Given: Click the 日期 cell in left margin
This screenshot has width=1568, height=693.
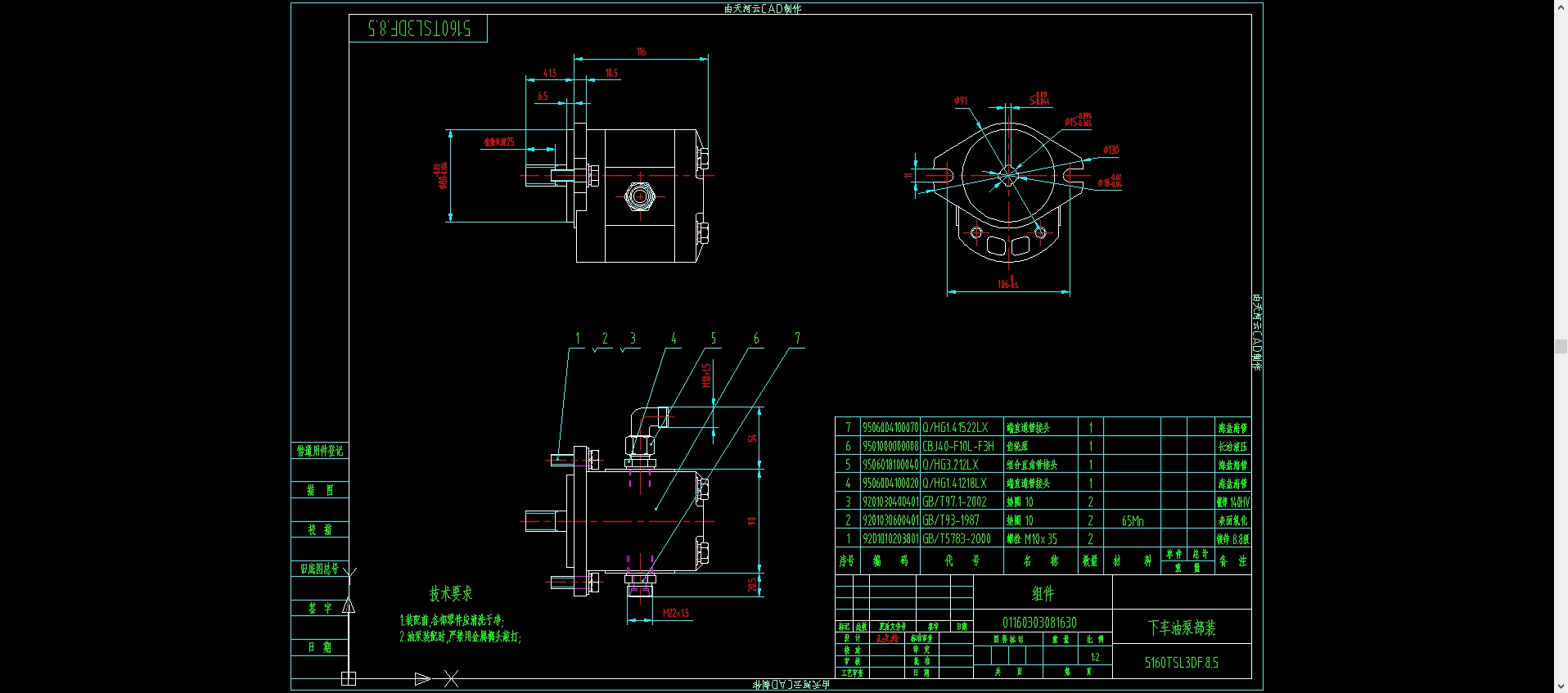Looking at the screenshot, I should tap(320, 647).
